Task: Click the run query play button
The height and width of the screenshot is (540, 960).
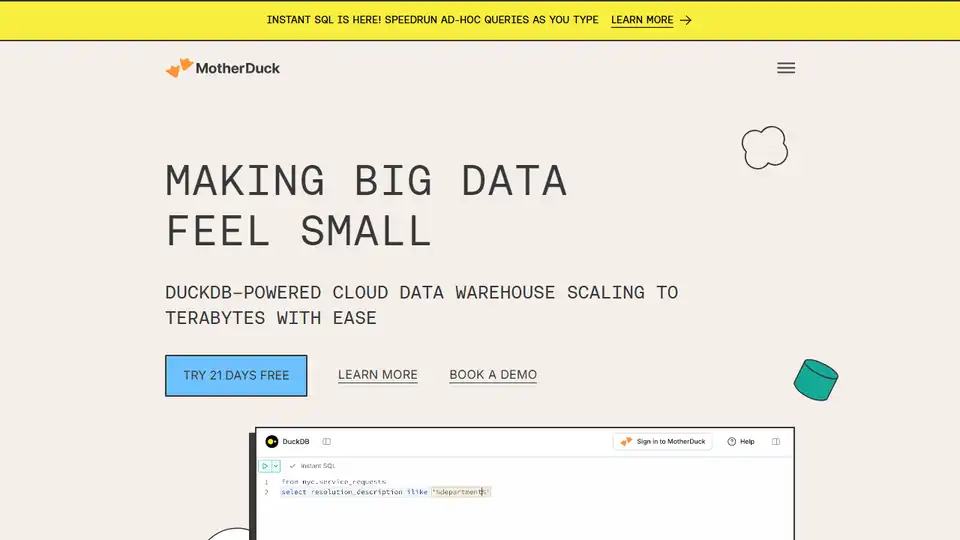Action: (x=265, y=466)
